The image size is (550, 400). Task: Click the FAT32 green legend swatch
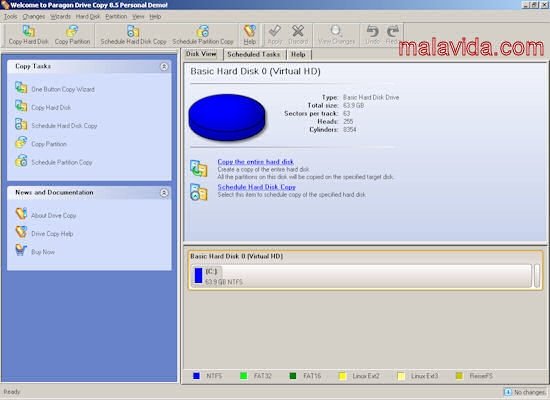point(243,376)
